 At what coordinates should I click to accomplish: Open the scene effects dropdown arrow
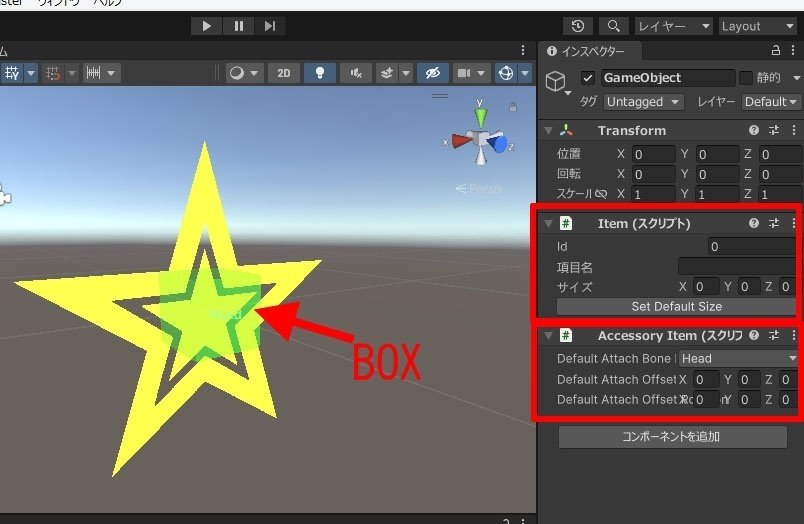coord(406,73)
